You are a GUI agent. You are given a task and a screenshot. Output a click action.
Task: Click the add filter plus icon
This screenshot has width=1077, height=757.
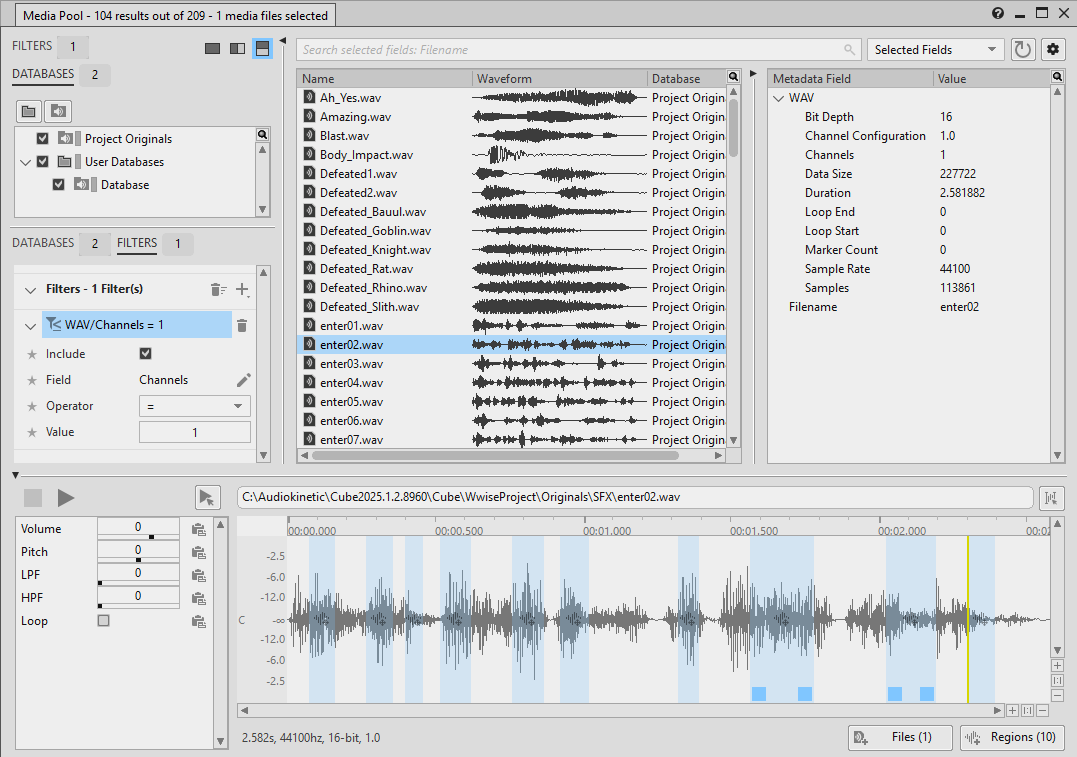coord(242,289)
